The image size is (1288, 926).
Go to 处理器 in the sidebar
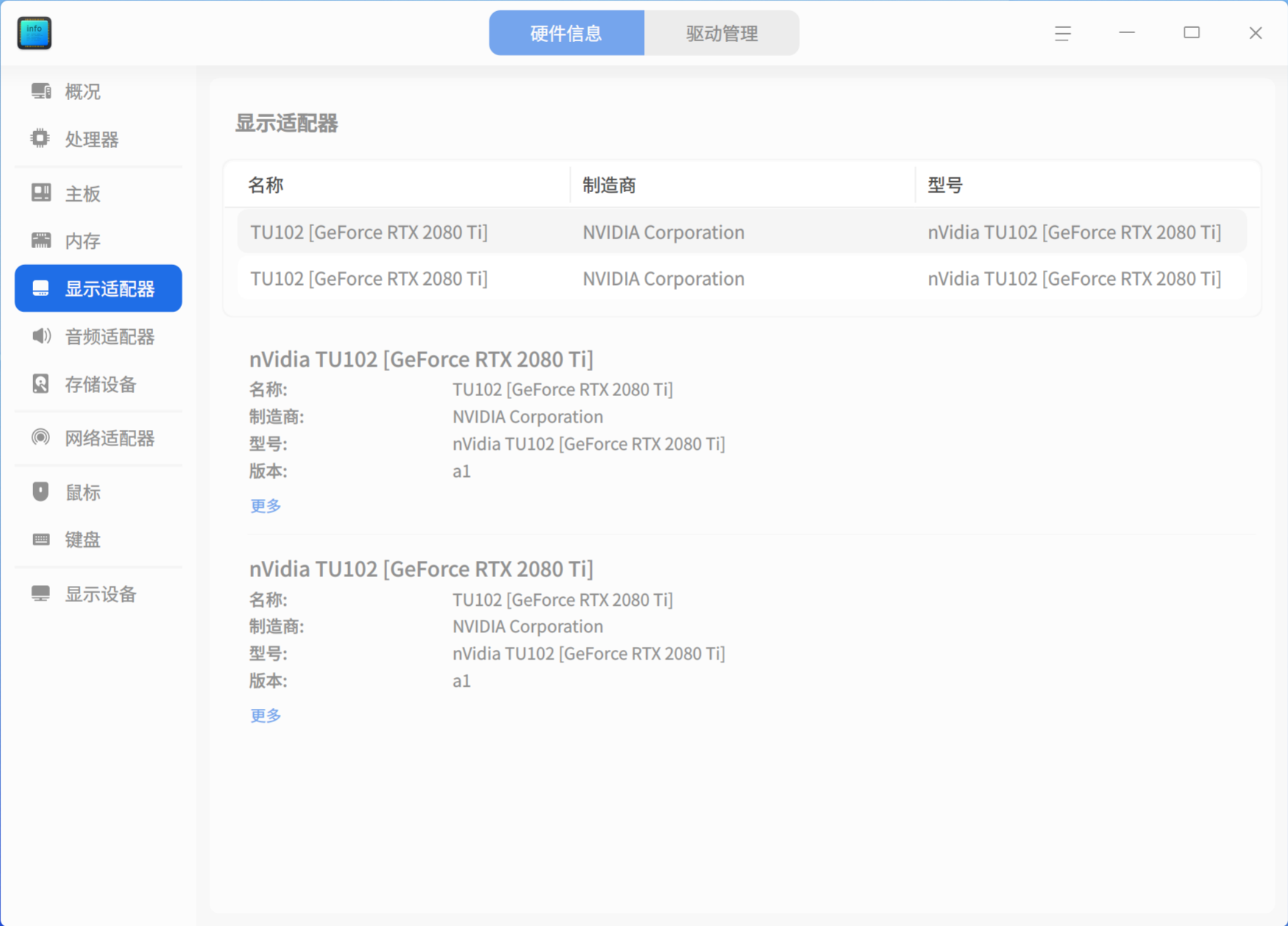(98, 139)
